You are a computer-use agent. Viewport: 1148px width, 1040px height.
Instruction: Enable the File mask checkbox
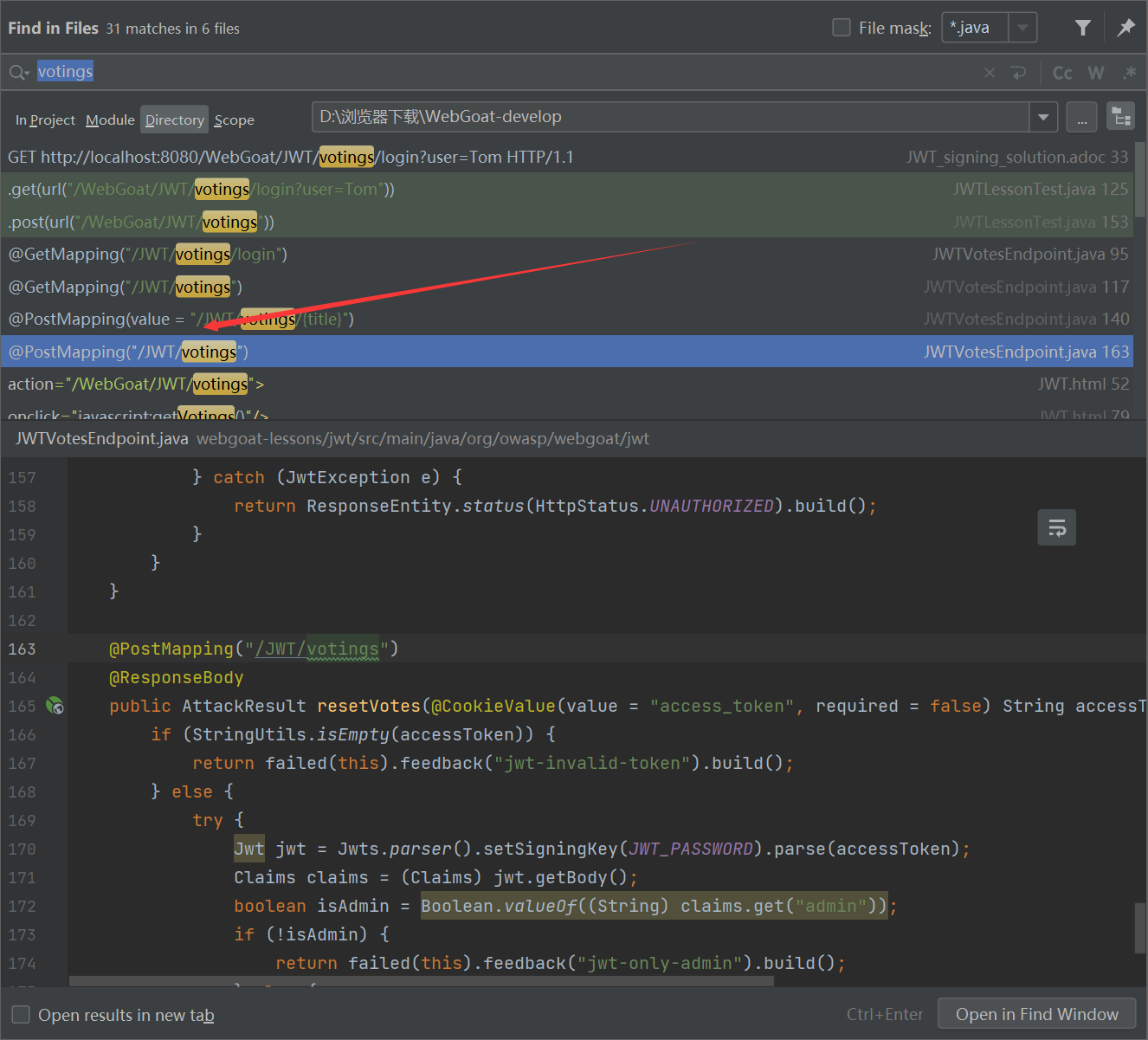[x=841, y=28]
